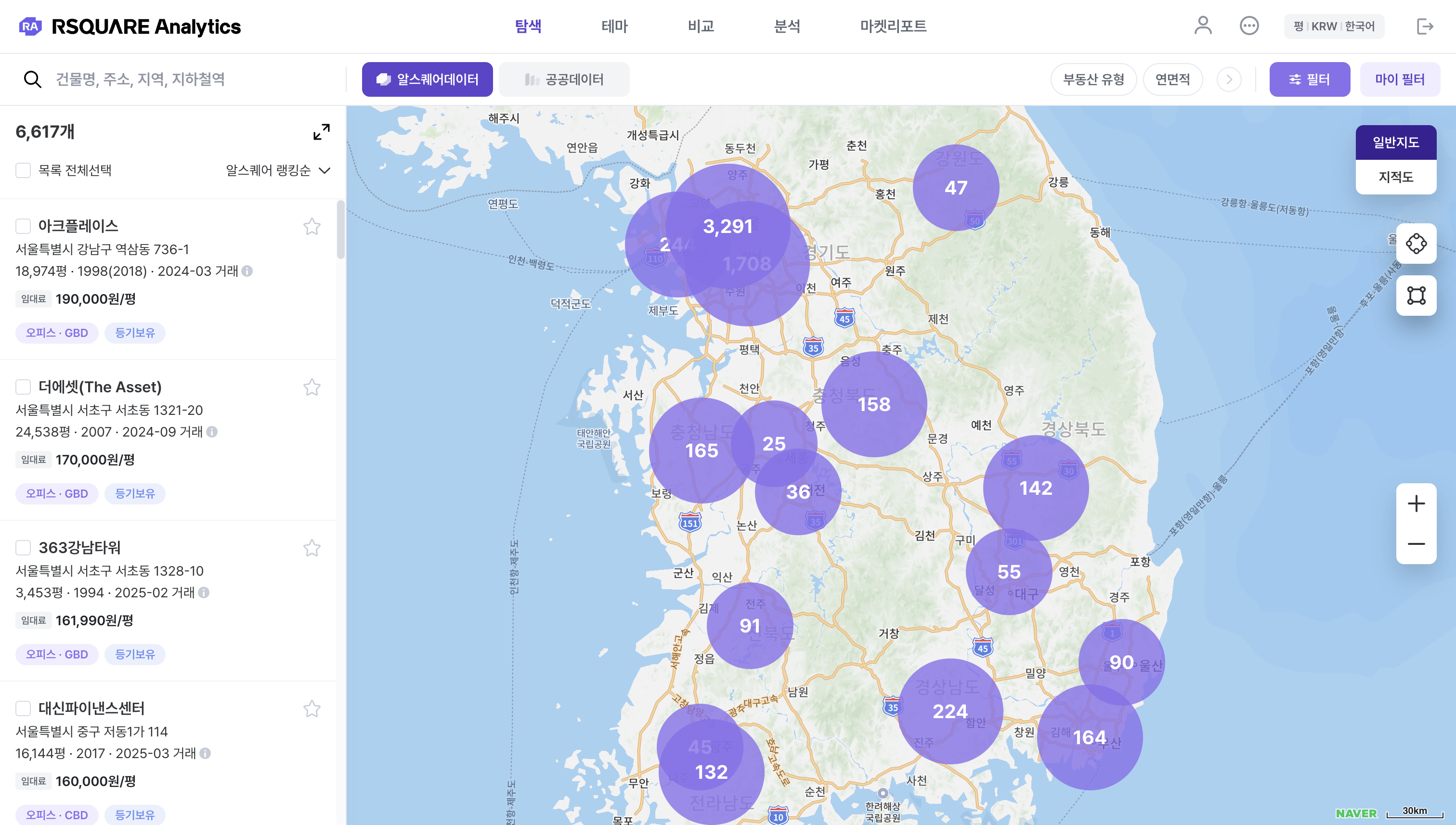Screen dimensions: 1456x825
Task: Open the 부동산 유형 filter dropdown
Action: 1093,79
